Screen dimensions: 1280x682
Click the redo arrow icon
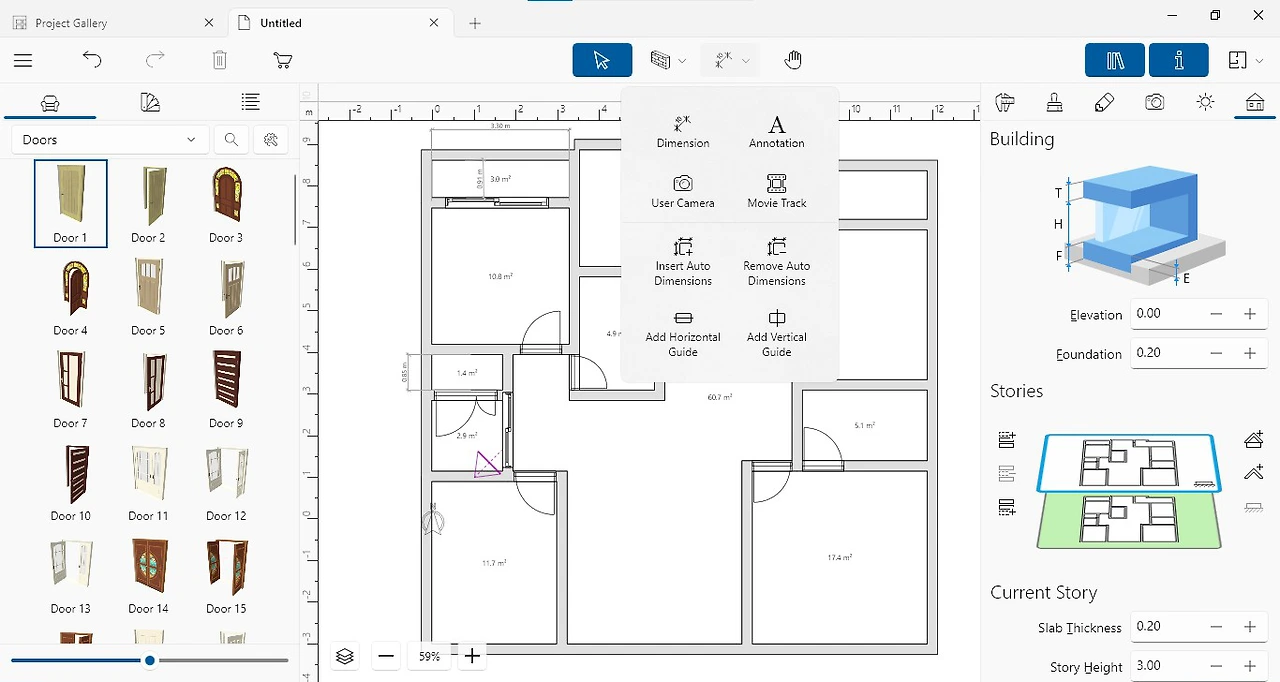click(155, 60)
